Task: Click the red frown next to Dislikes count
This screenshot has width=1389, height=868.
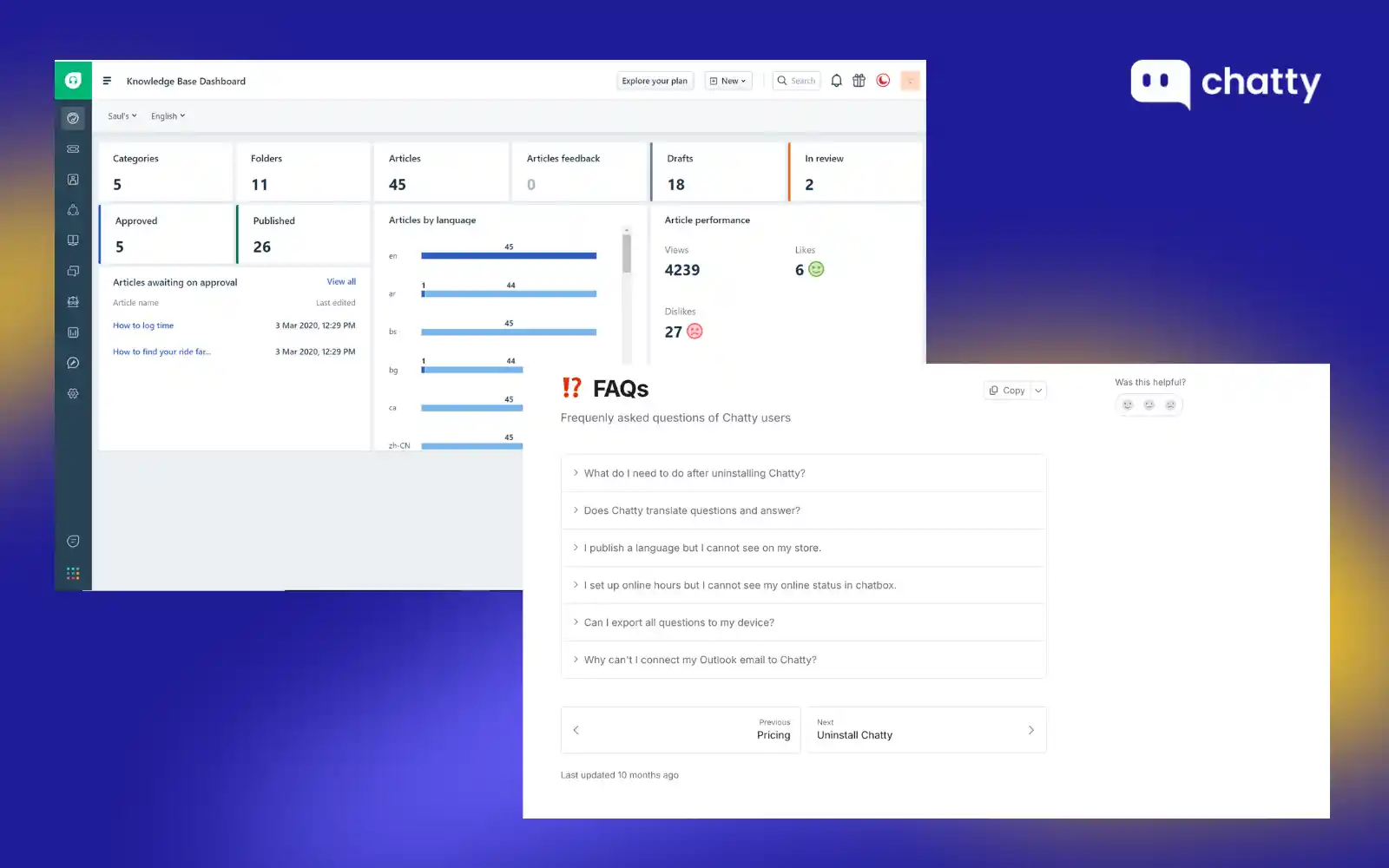Action: coord(694,331)
